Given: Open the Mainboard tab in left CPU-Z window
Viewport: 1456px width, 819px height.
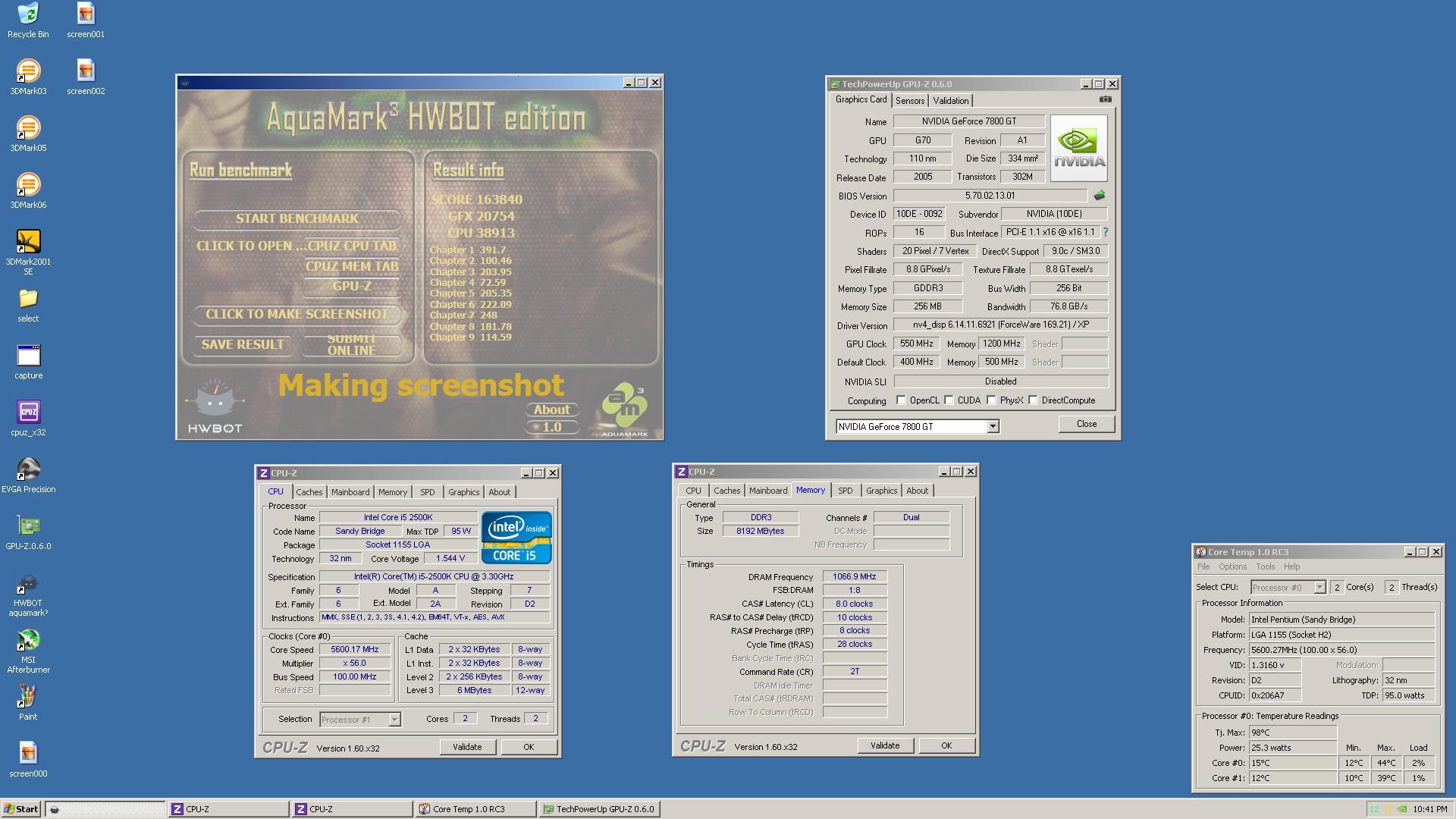Looking at the screenshot, I should pos(350,492).
